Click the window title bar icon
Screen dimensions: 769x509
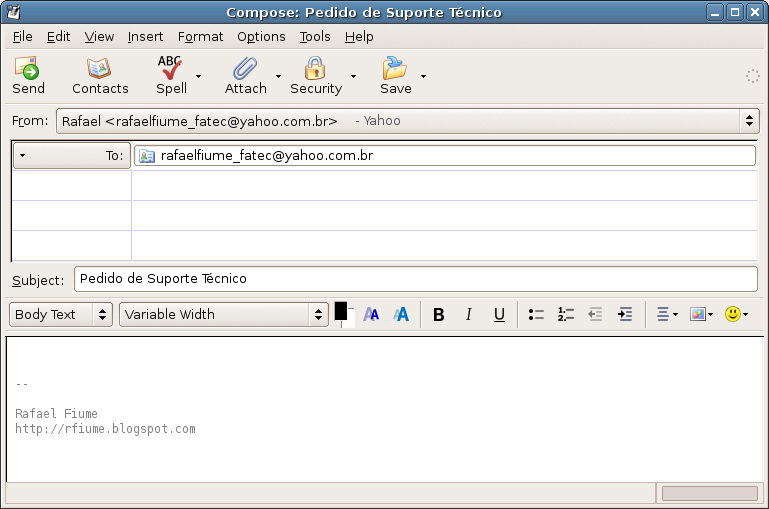(13, 12)
